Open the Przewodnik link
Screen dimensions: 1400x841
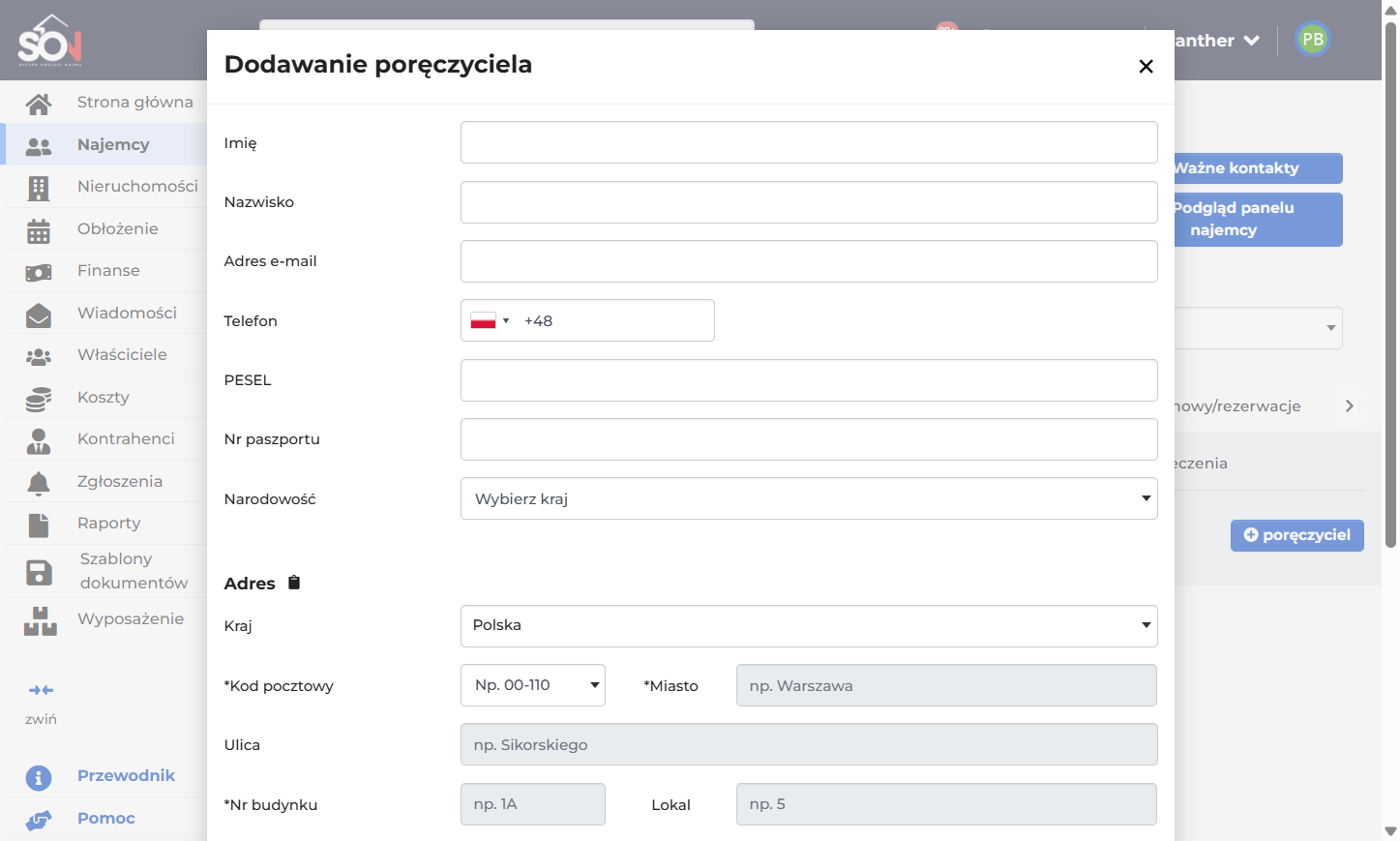point(126,775)
